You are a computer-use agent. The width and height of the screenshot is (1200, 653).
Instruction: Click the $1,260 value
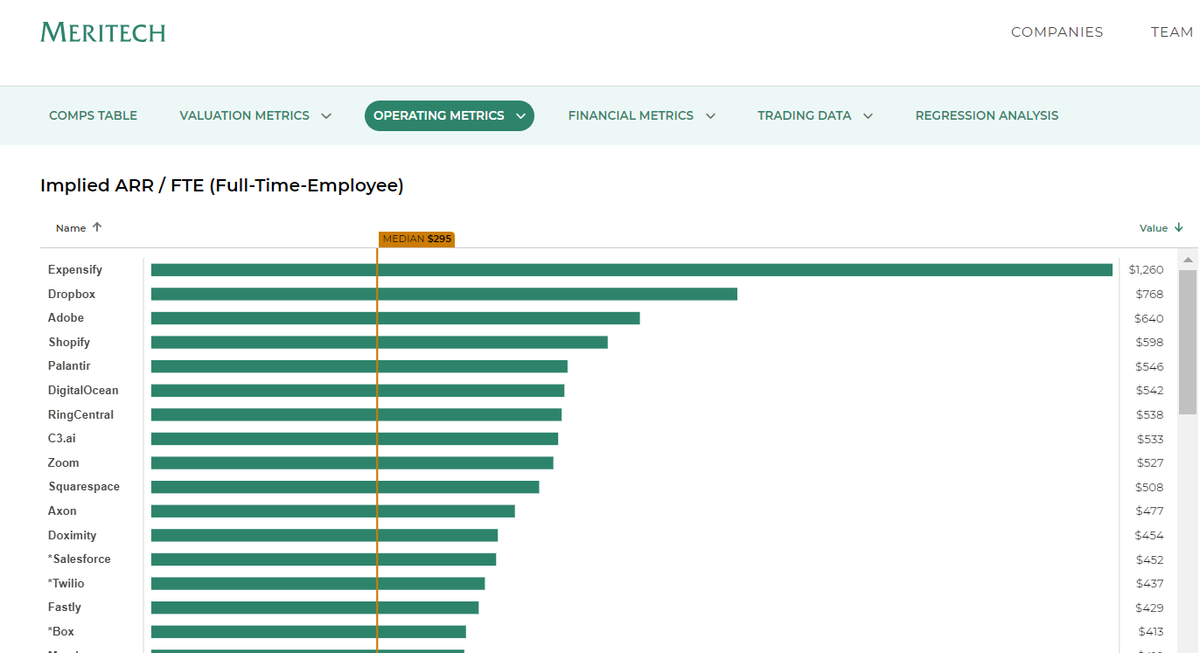coord(1146,270)
